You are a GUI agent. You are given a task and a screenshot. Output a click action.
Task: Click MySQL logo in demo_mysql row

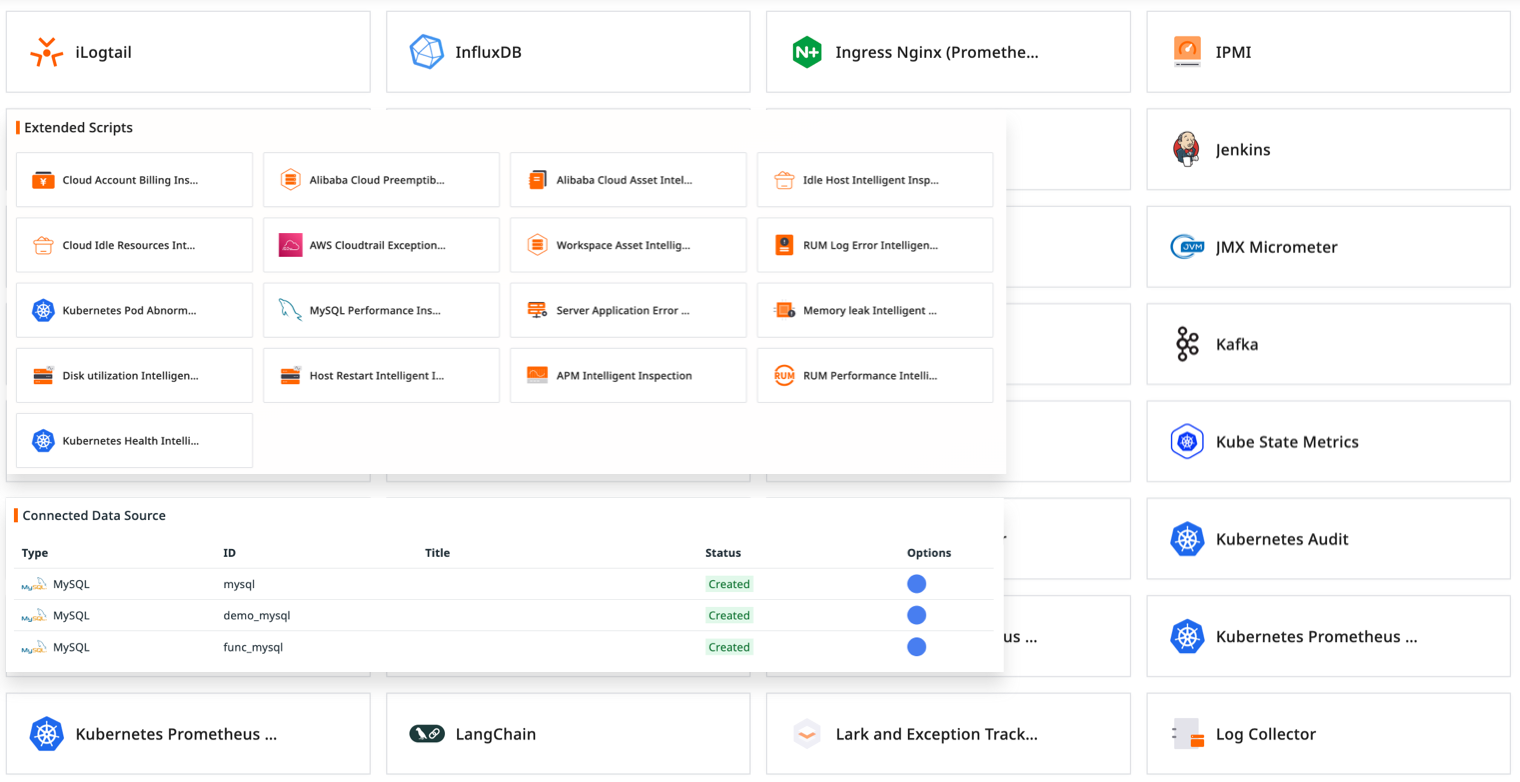(x=33, y=615)
